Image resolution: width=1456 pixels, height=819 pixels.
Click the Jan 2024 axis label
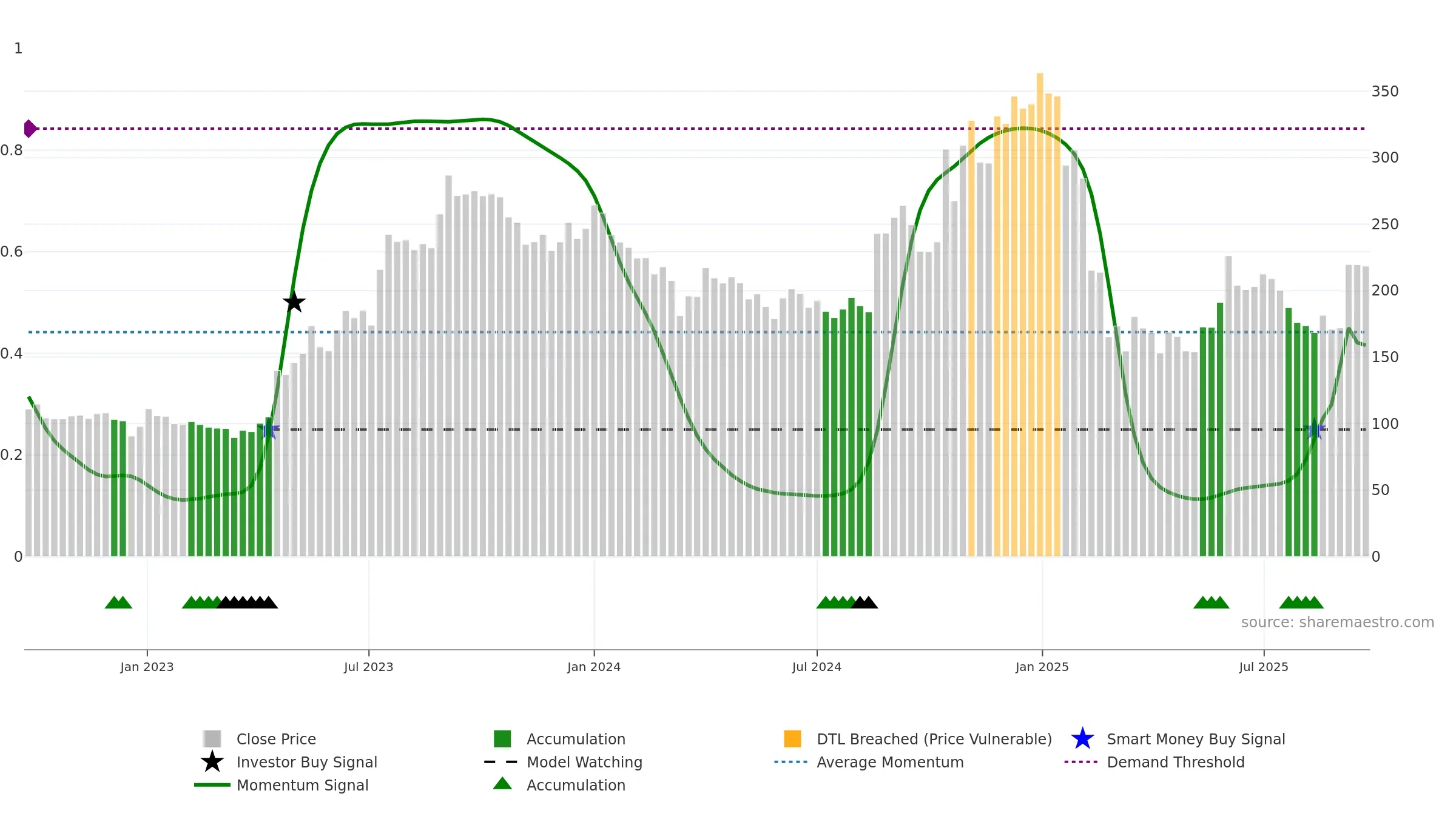(x=594, y=667)
